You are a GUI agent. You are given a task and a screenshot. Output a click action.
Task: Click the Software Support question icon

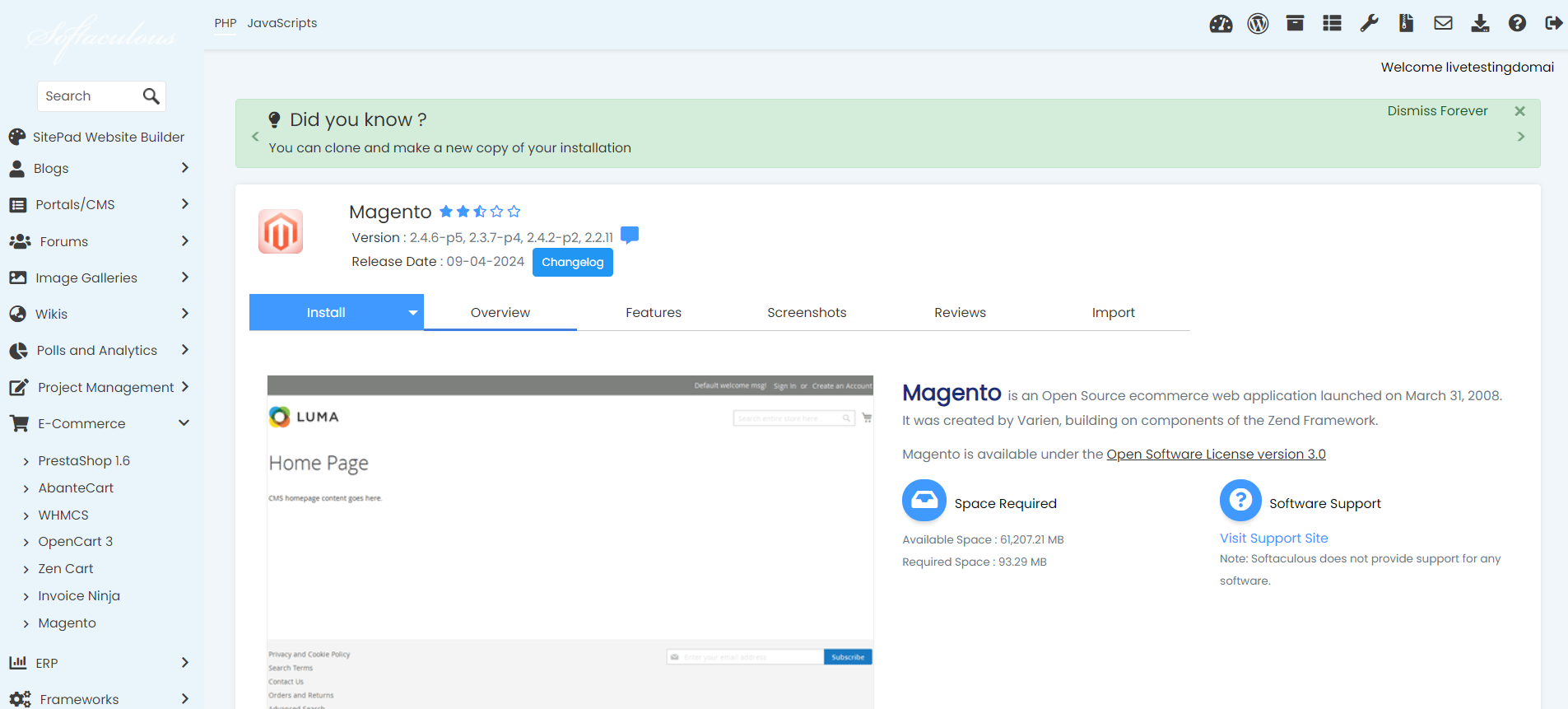click(1240, 501)
